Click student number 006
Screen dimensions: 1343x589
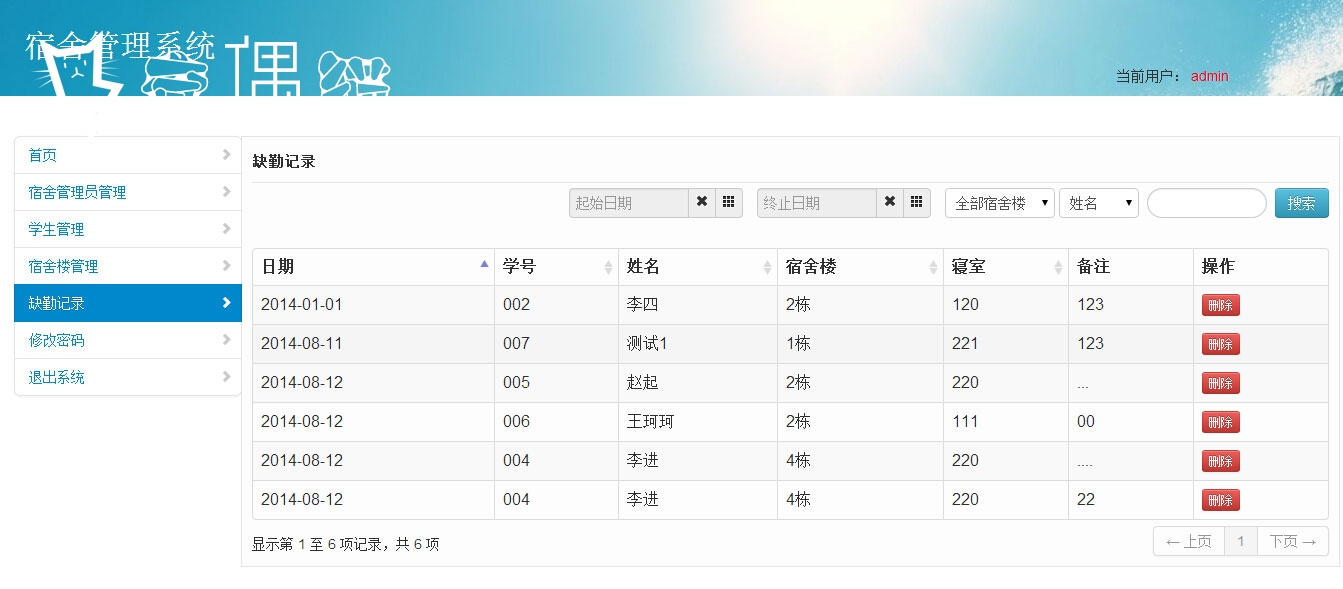point(516,421)
